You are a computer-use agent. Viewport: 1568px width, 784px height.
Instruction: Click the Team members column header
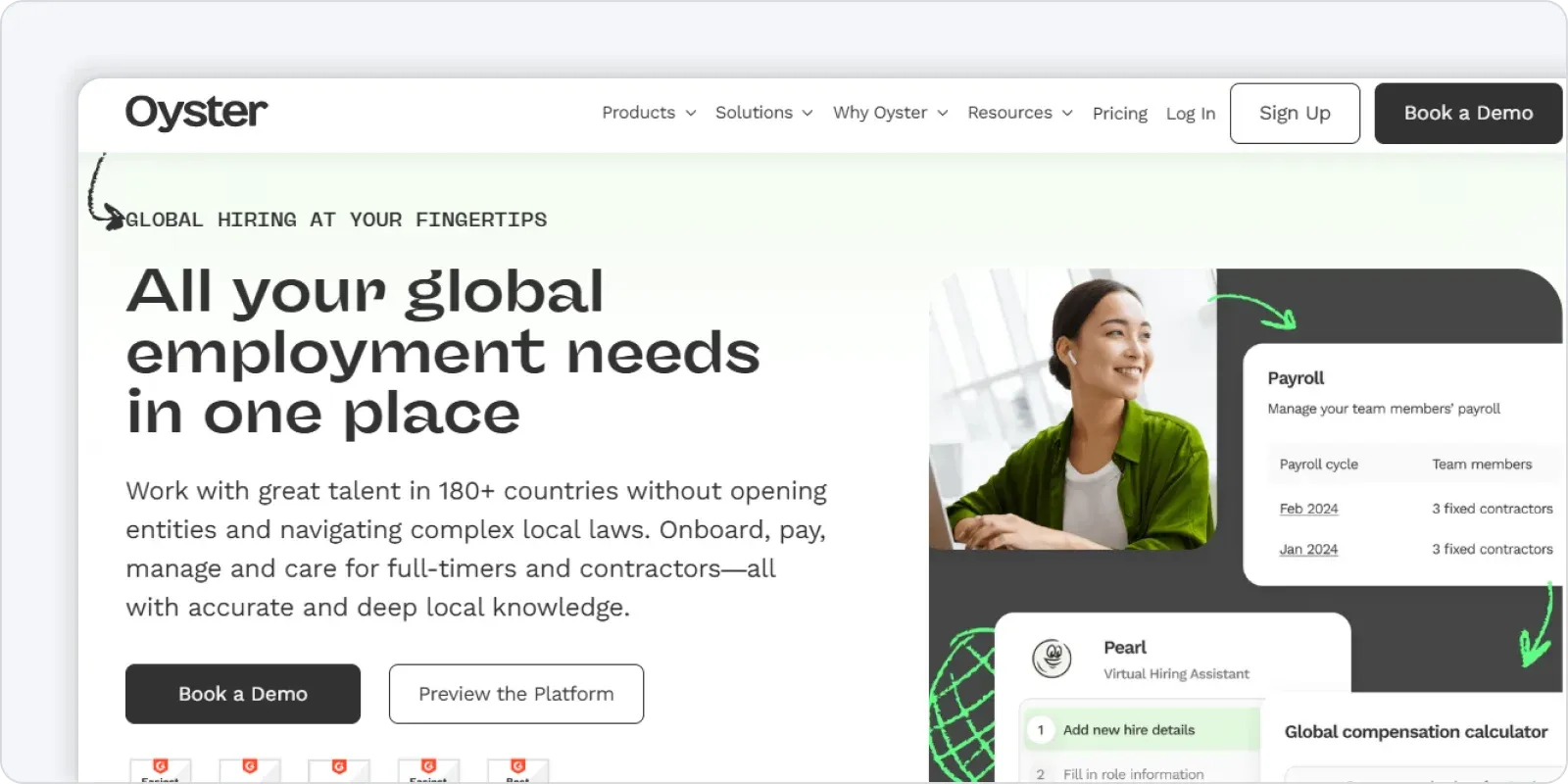tap(1482, 465)
